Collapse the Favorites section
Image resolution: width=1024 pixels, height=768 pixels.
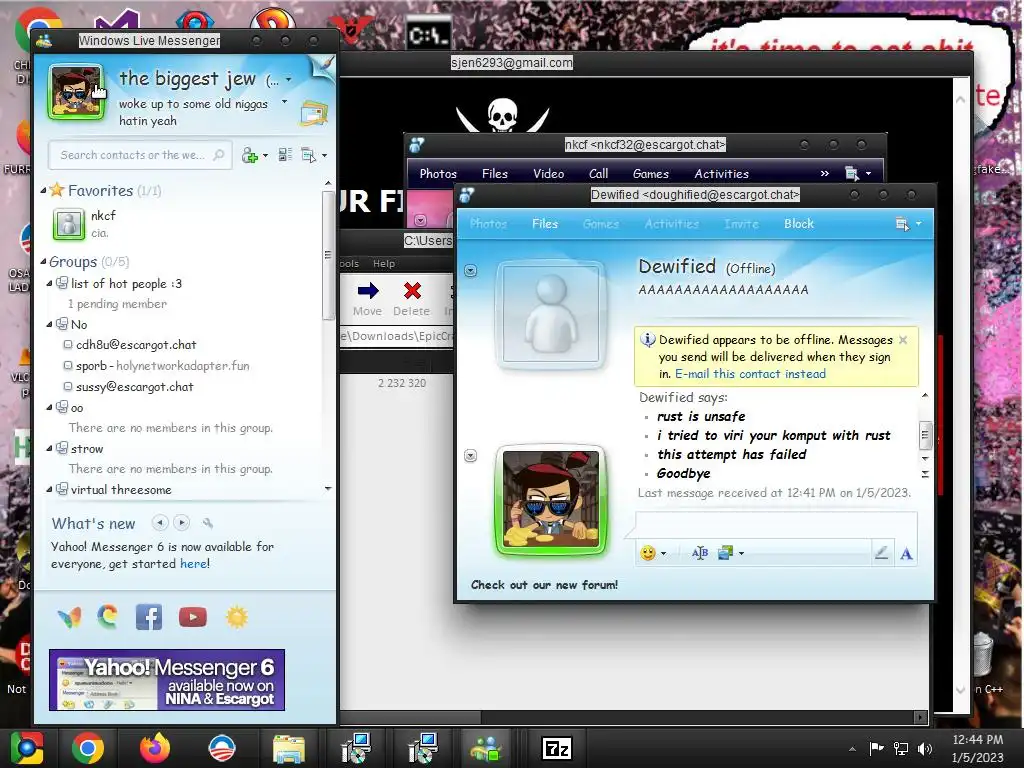pos(43,191)
